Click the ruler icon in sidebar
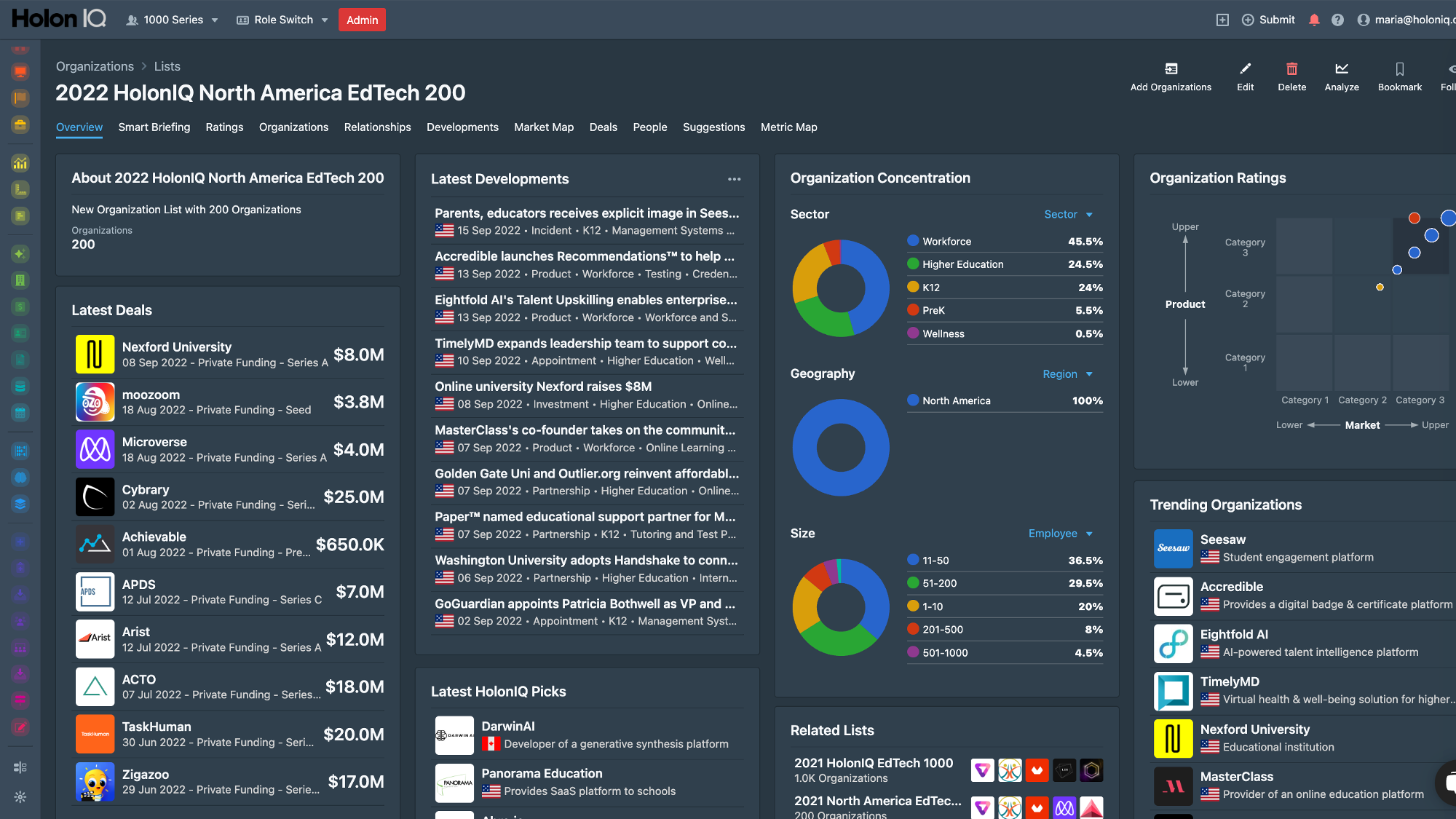Image resolution: width=1456 pixels, height=819 pixels. (x=20, y=189)
